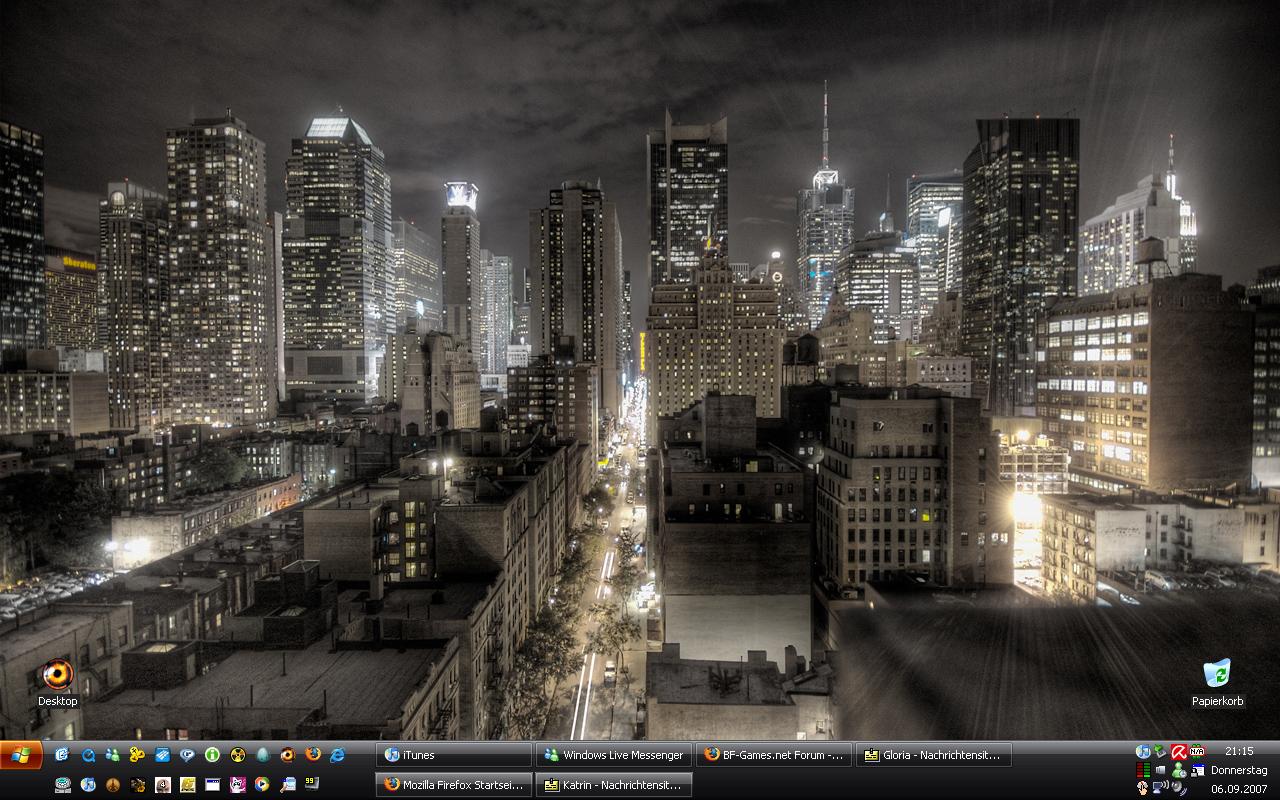Open the speaker volume tray icon

(1179, 788)
